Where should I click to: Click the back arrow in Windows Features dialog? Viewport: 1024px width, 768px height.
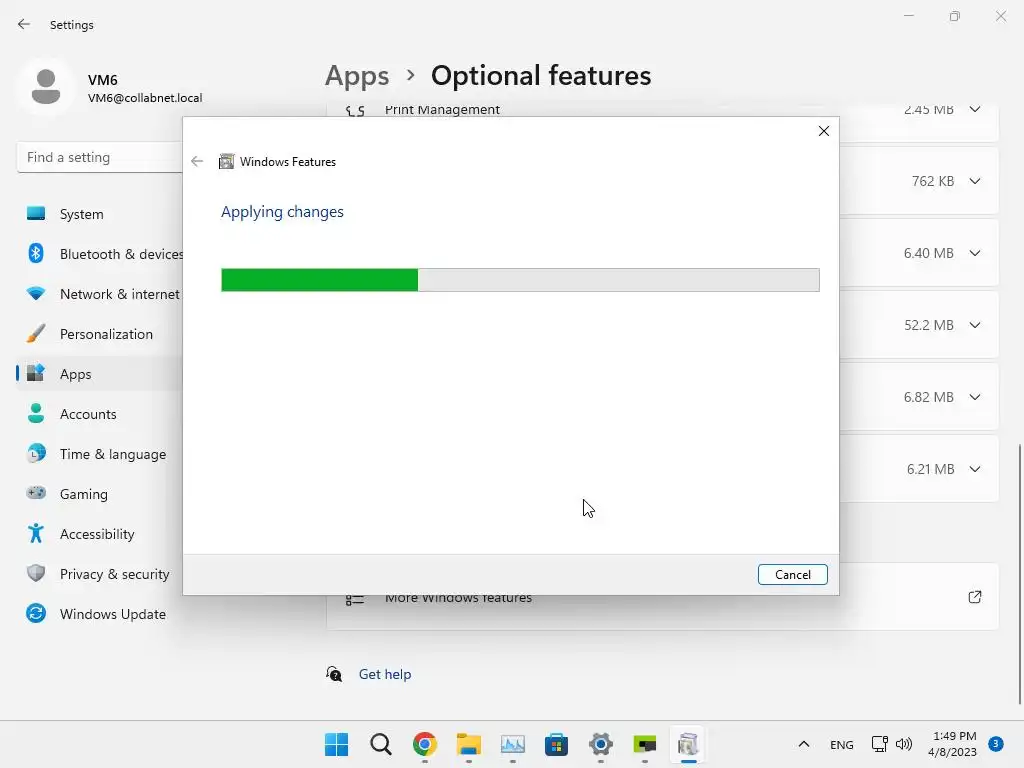click(x=197, y=161)
